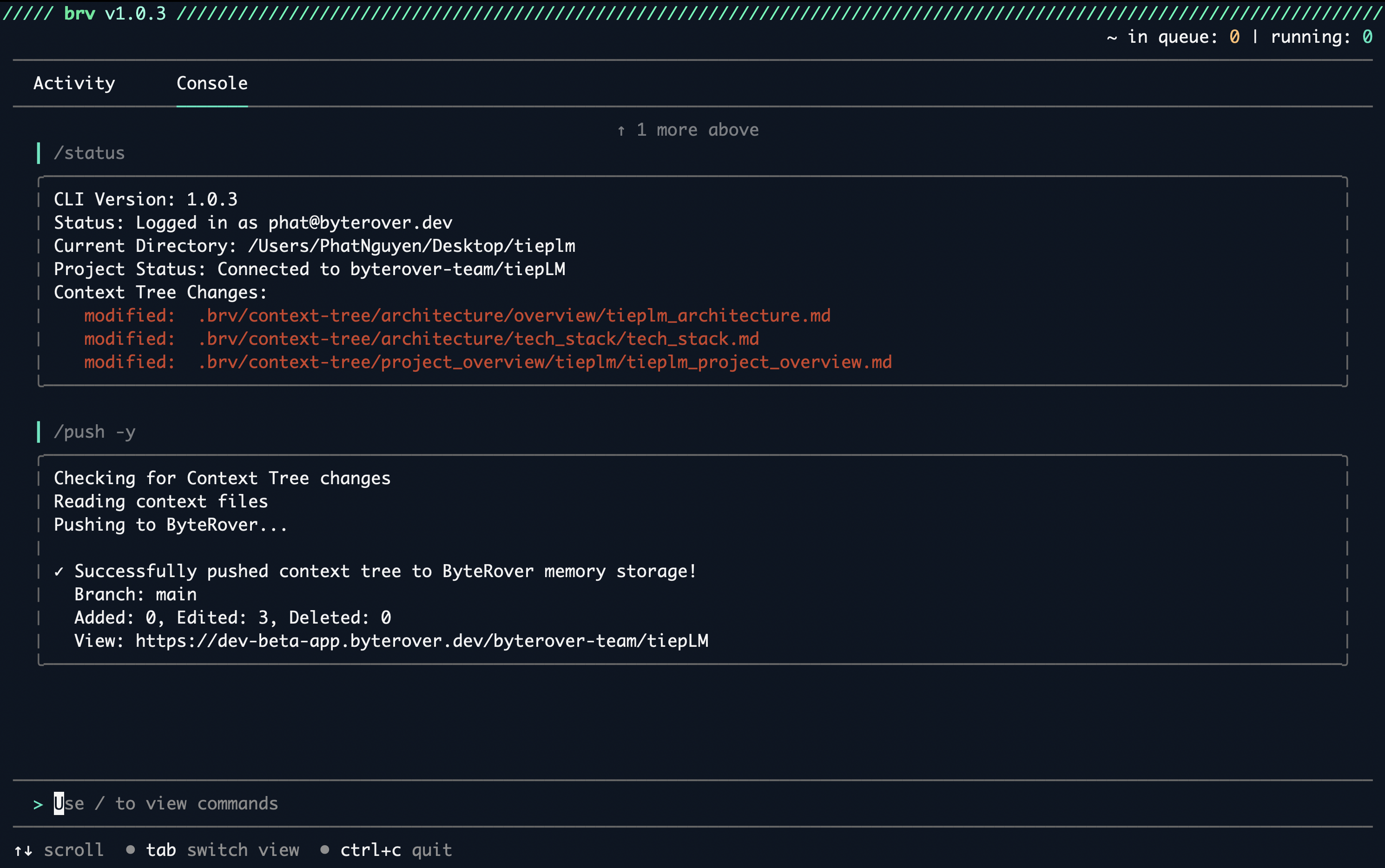Click the /status command entry
1385x868 pixels.
coord(89,153)
